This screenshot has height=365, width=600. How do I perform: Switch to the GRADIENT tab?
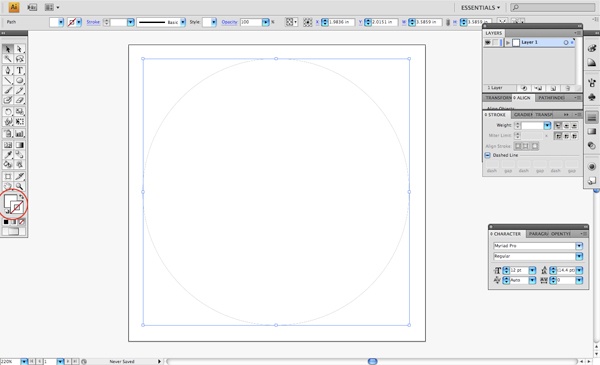click(x=523, y=115)
